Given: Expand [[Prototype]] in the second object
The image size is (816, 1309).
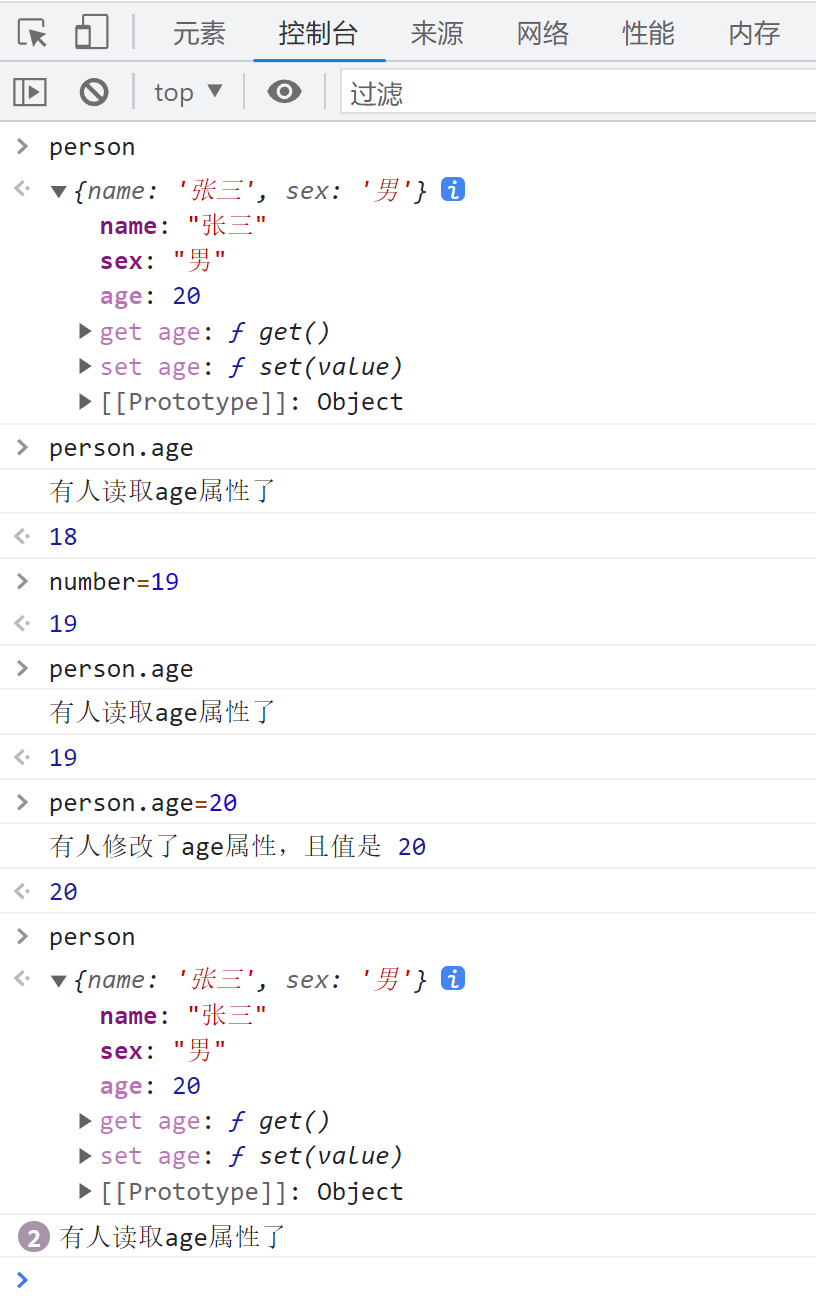Looking at the screenshot, I should pos(86,1191).
